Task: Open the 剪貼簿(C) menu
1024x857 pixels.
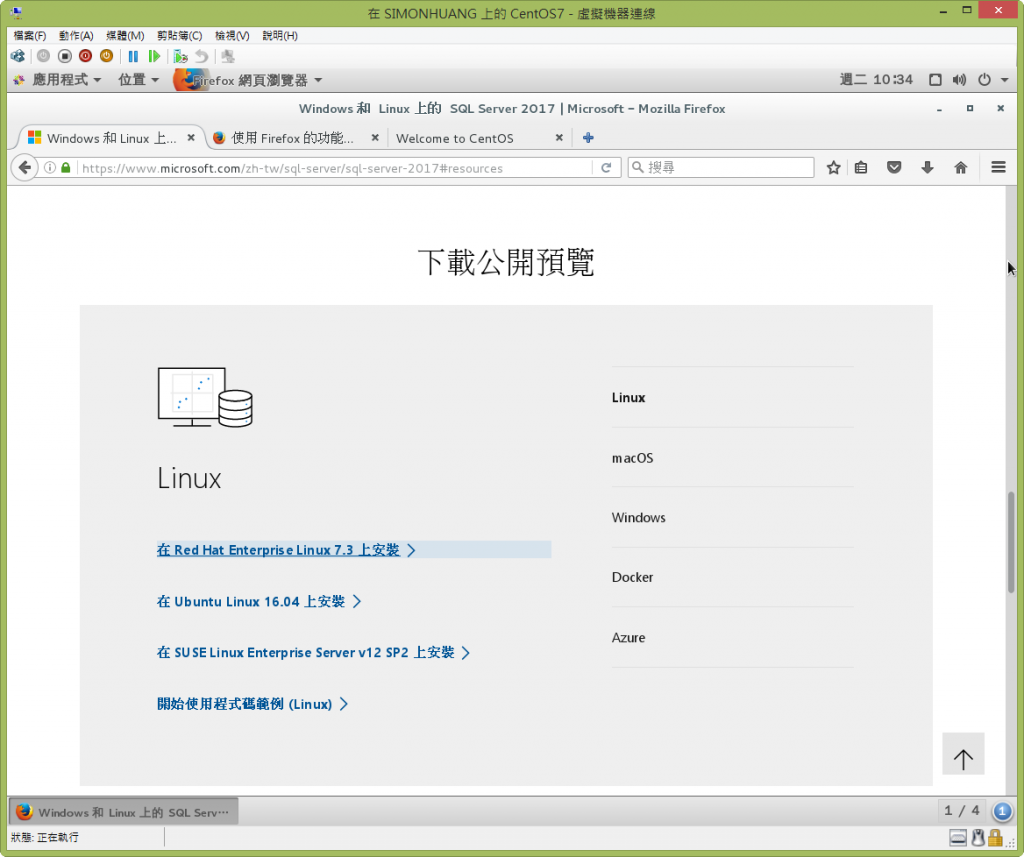Action: (180, 35)
